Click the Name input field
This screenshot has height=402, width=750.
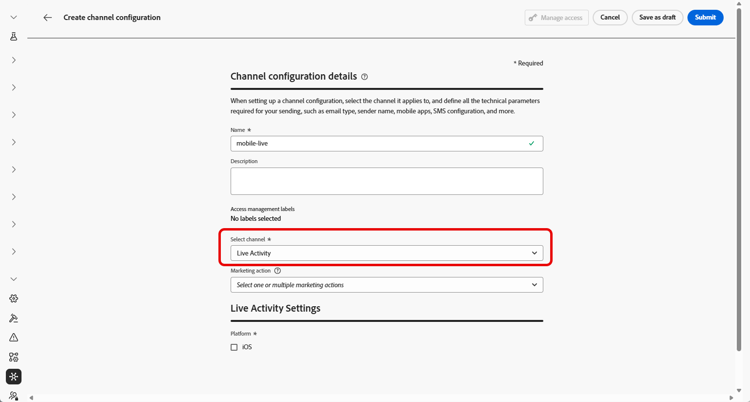pos(380,144)
